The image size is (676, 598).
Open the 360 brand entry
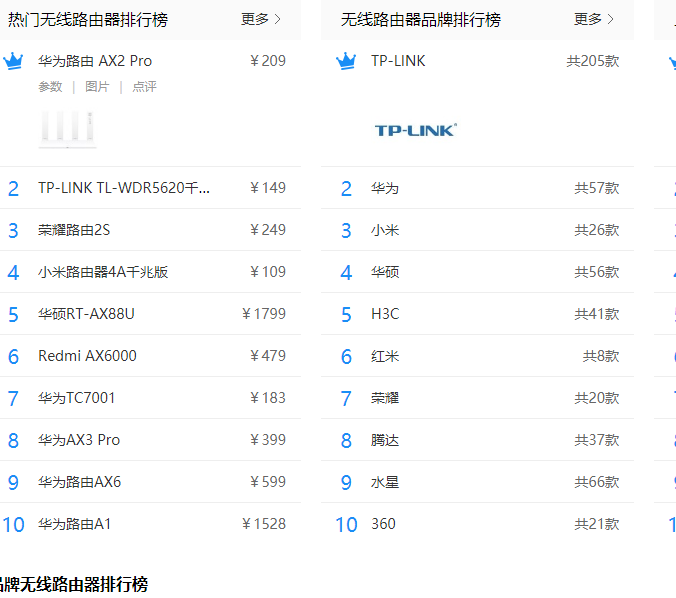click(x=383, y=524)
